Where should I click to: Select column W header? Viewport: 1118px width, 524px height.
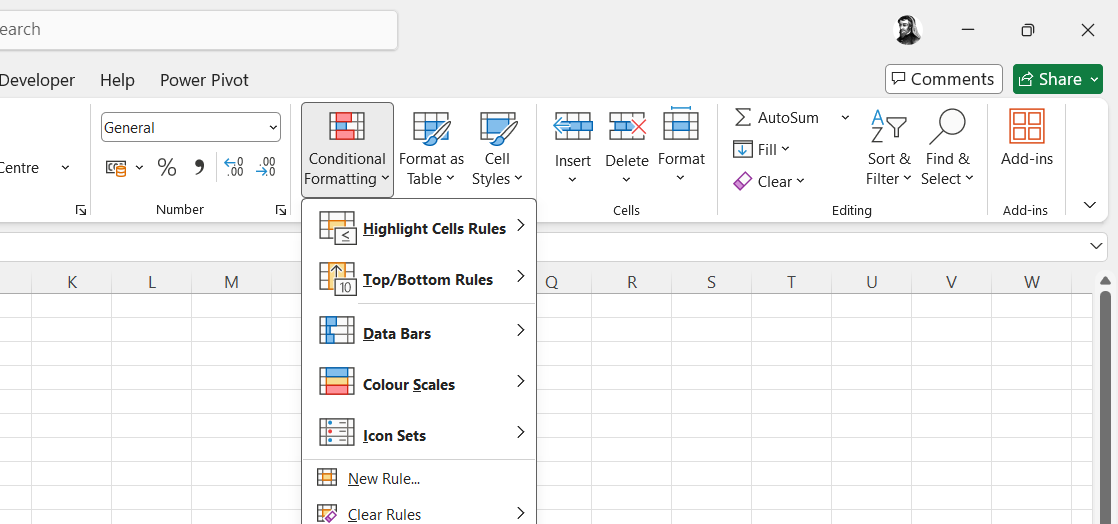(x=1031, y=282)
